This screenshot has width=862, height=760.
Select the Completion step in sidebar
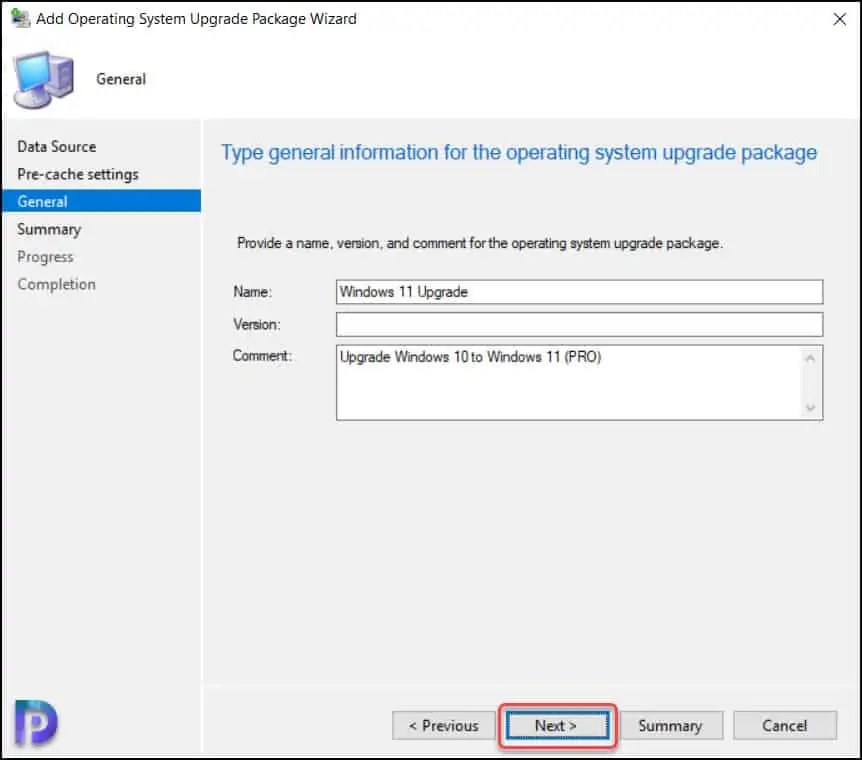coord(56,284)
